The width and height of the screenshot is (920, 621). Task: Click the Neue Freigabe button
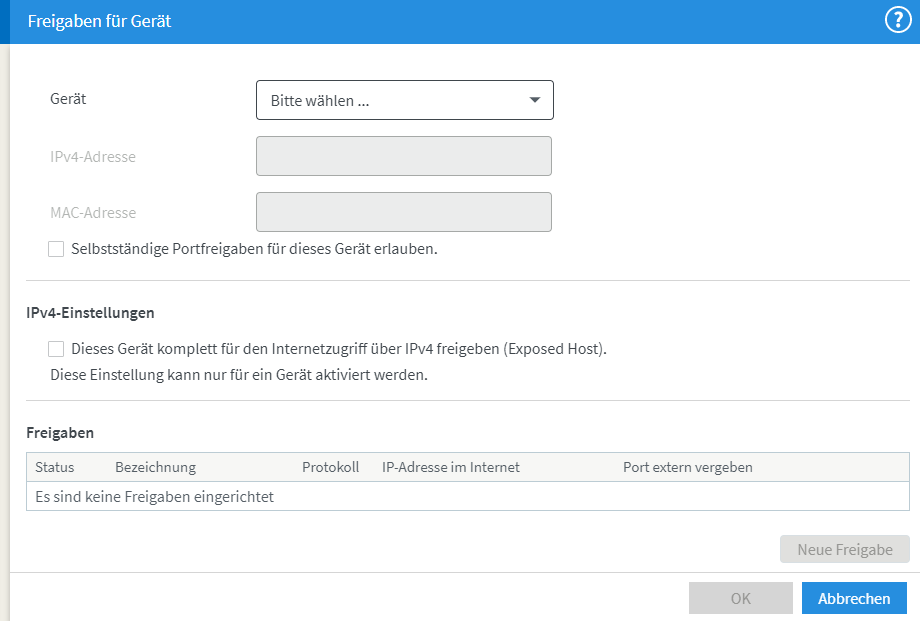coord(844,549)
